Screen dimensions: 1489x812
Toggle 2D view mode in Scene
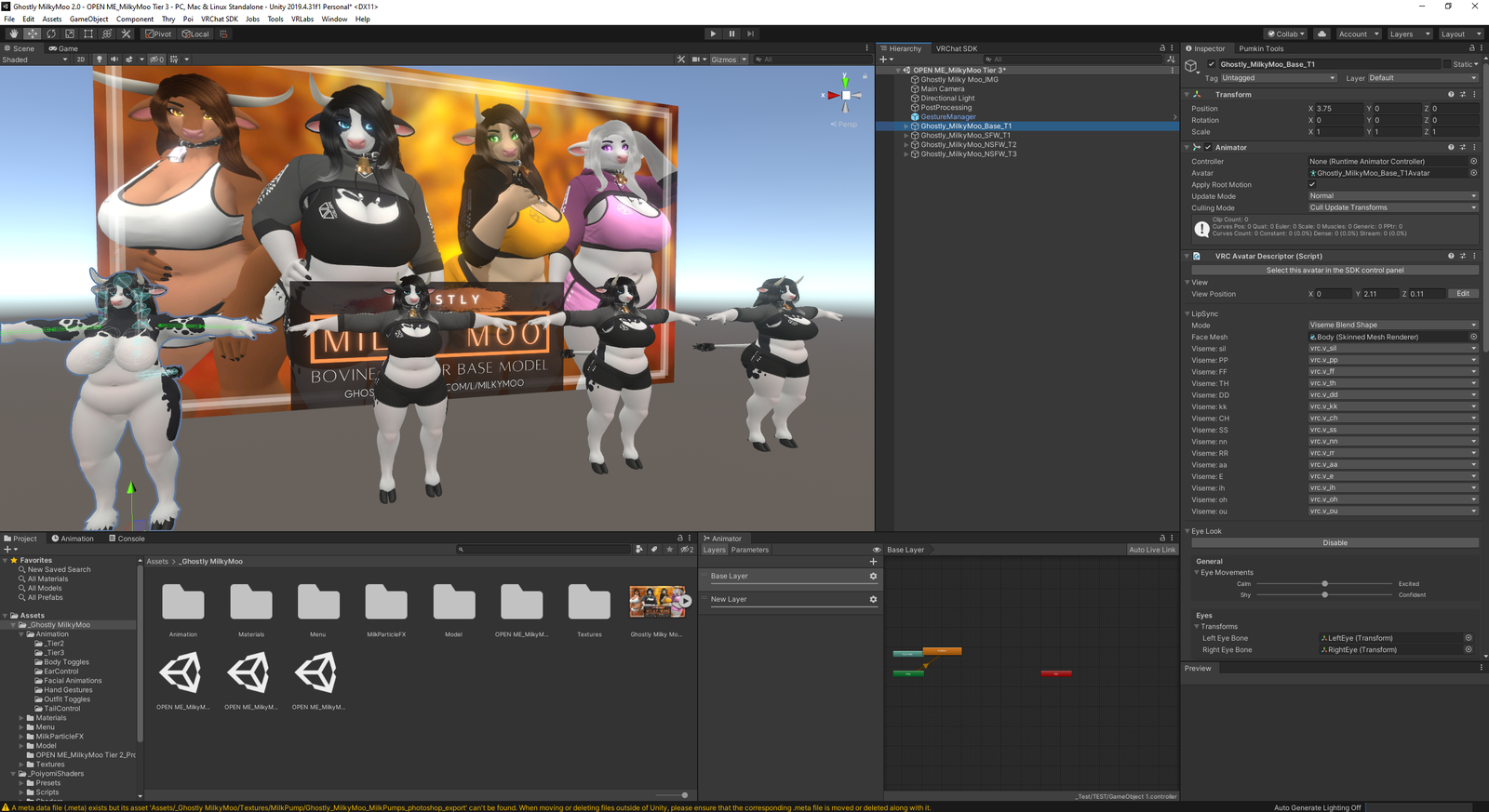pyautogui.click(x=81, y=60)
